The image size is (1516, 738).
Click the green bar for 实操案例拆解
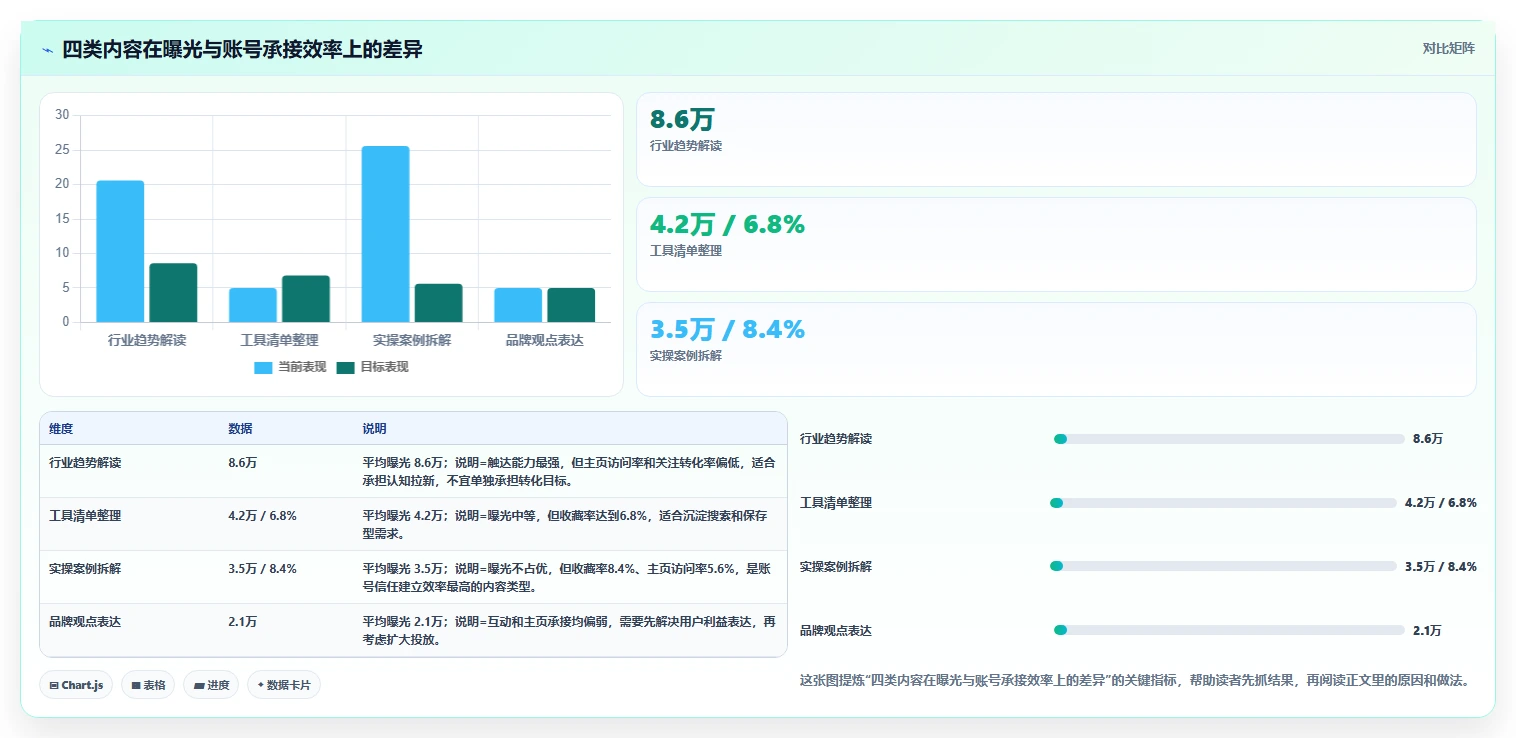(x=438, y=303)
